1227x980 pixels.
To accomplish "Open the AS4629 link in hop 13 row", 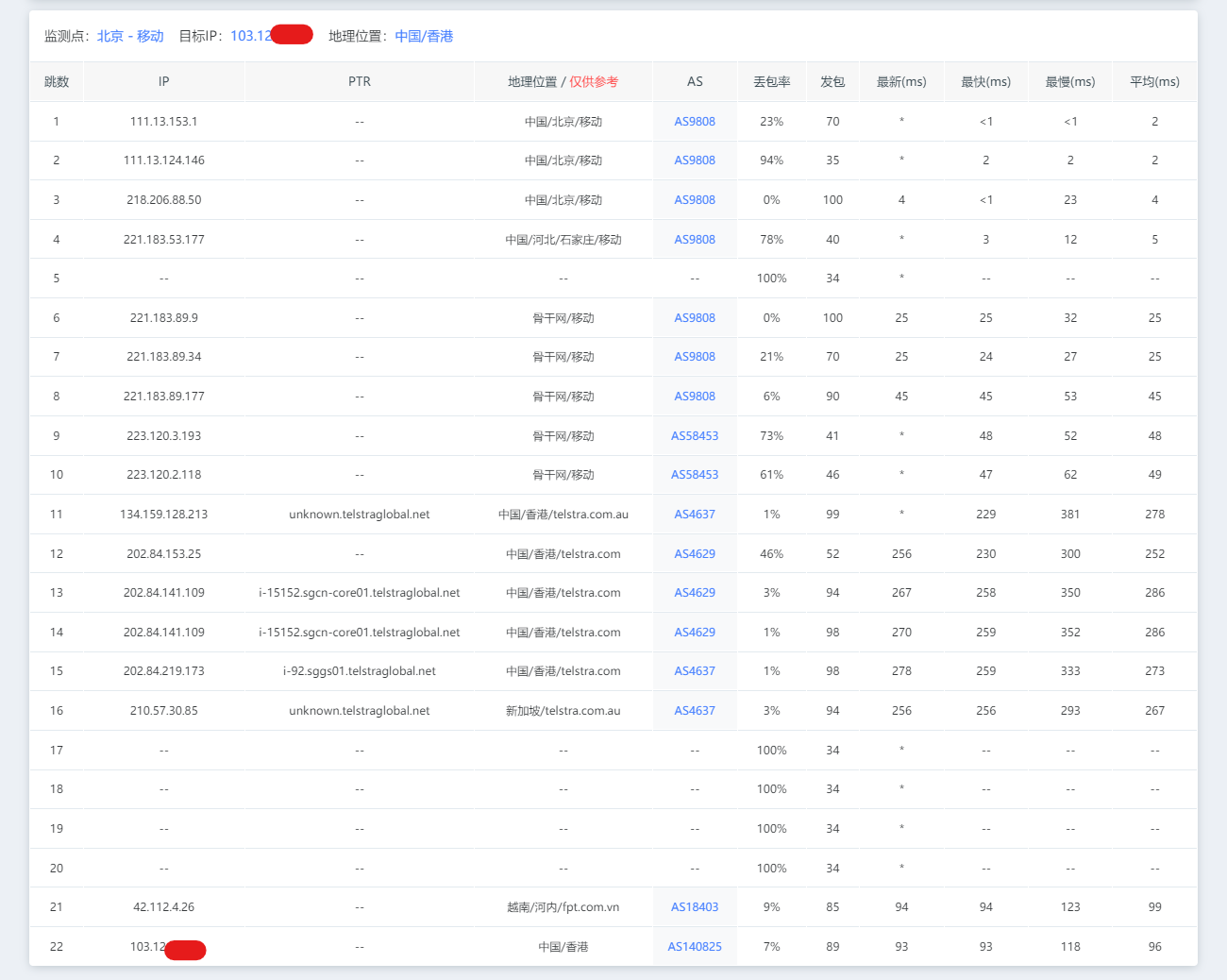I will [695, 593].
